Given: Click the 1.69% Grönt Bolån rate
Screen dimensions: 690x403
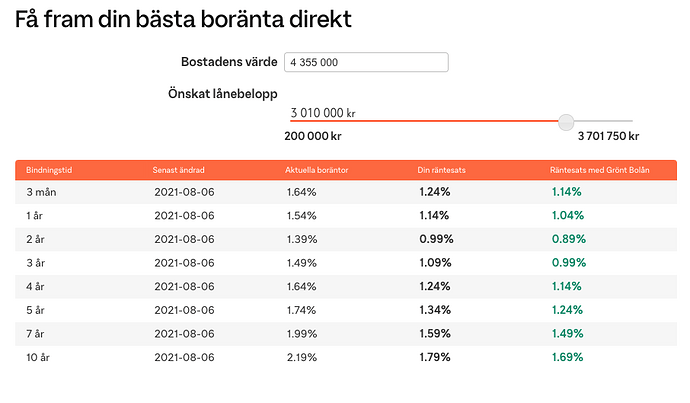Looking at the screenshot, I should [570, 357].
